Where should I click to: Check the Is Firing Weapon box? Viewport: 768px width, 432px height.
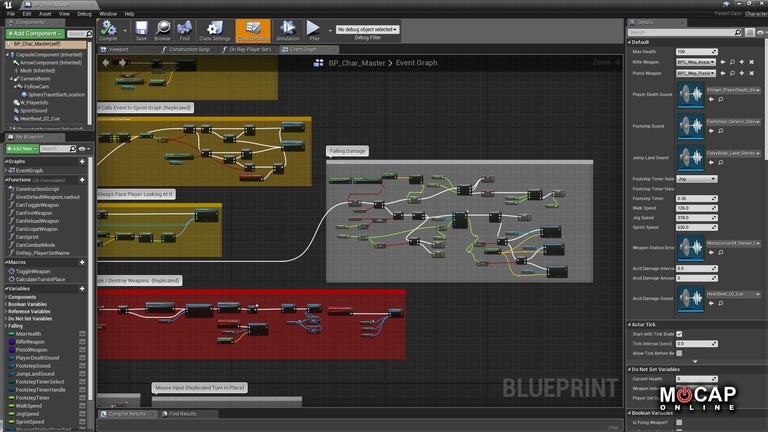(680, 422)
